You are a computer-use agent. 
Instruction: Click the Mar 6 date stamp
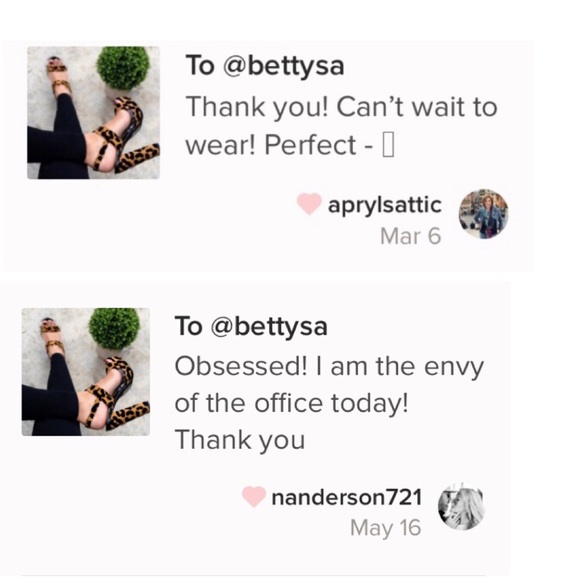click(x=411, y=236)
